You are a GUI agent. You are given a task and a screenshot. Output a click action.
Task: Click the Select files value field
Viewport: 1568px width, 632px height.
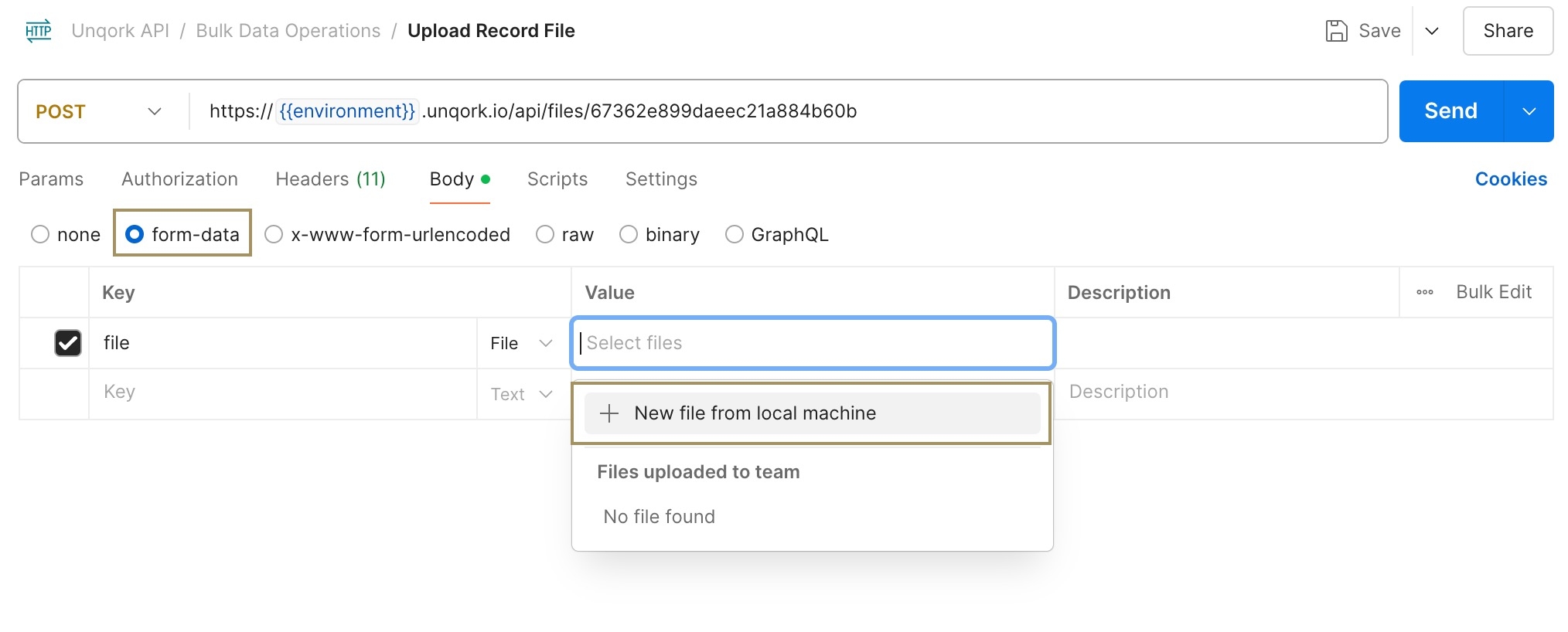[x=813, y=343]
